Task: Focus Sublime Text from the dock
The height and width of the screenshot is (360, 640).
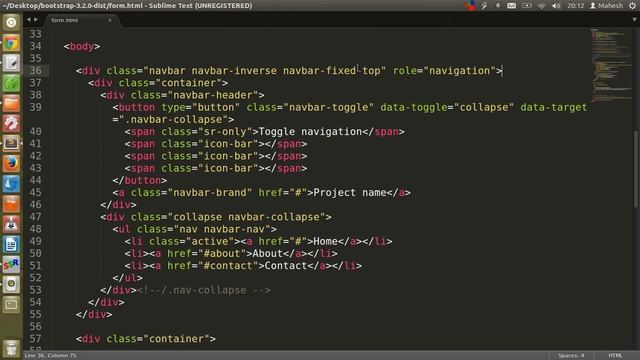Action: (x=11, y=143)
